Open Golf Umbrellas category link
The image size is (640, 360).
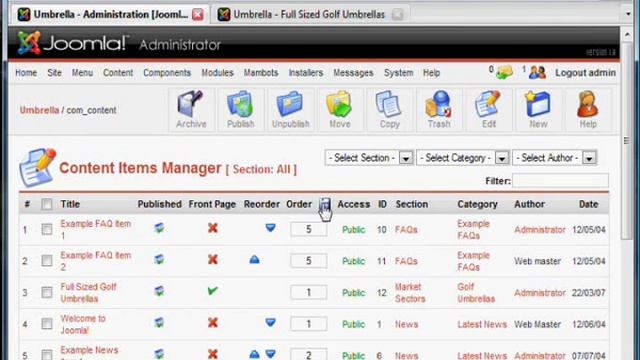pos(476,293)
